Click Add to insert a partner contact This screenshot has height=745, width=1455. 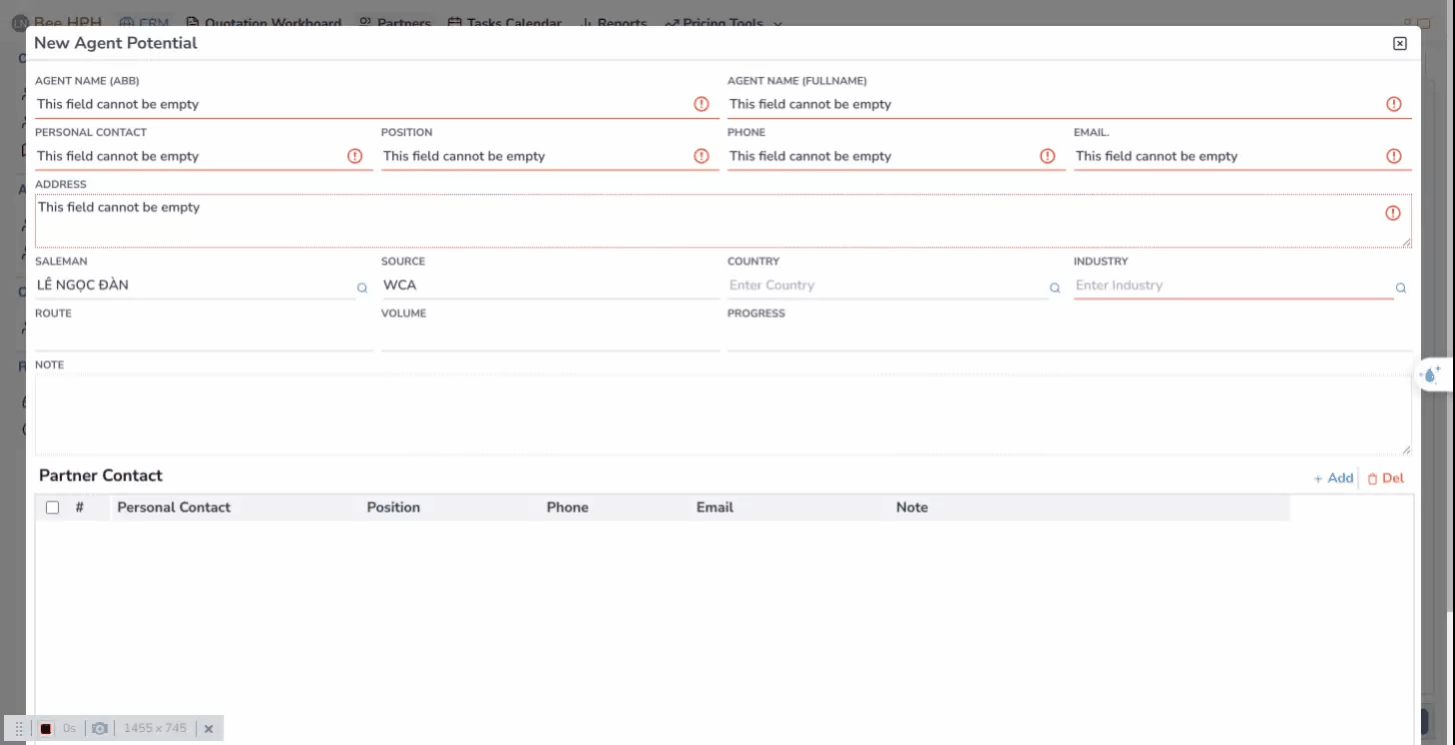tap(1333, 478)
